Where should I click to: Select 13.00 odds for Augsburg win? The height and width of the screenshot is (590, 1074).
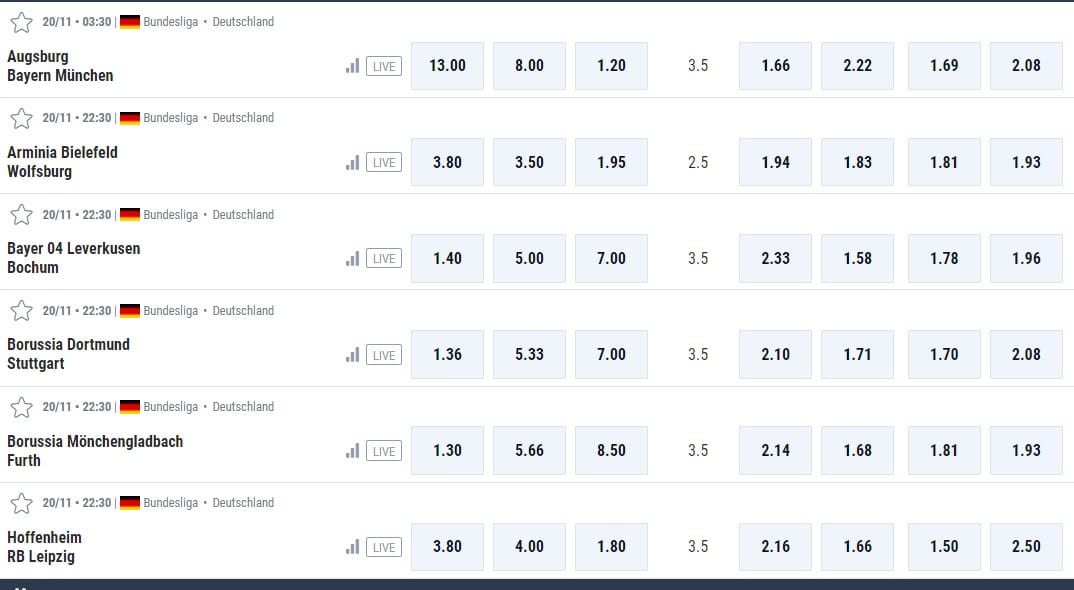pos(447,66)
